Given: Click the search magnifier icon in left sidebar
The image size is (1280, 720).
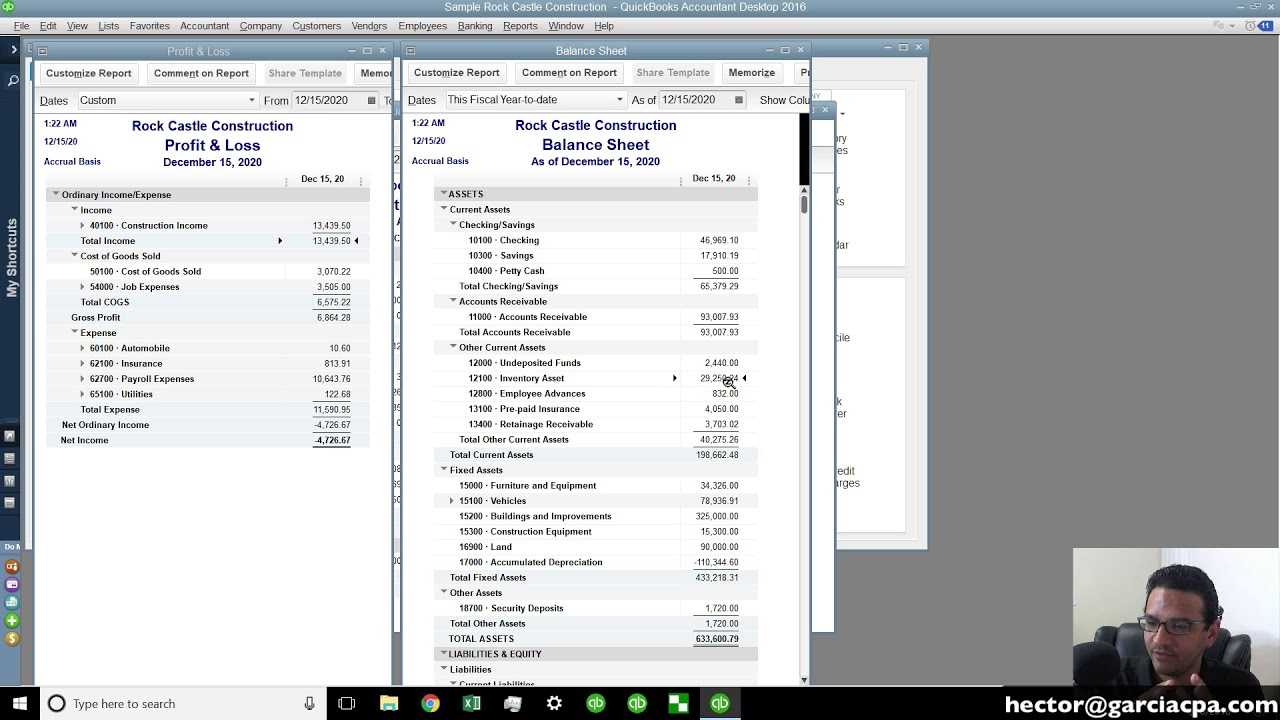Looking at the screenshot, I should click(13, 81).
